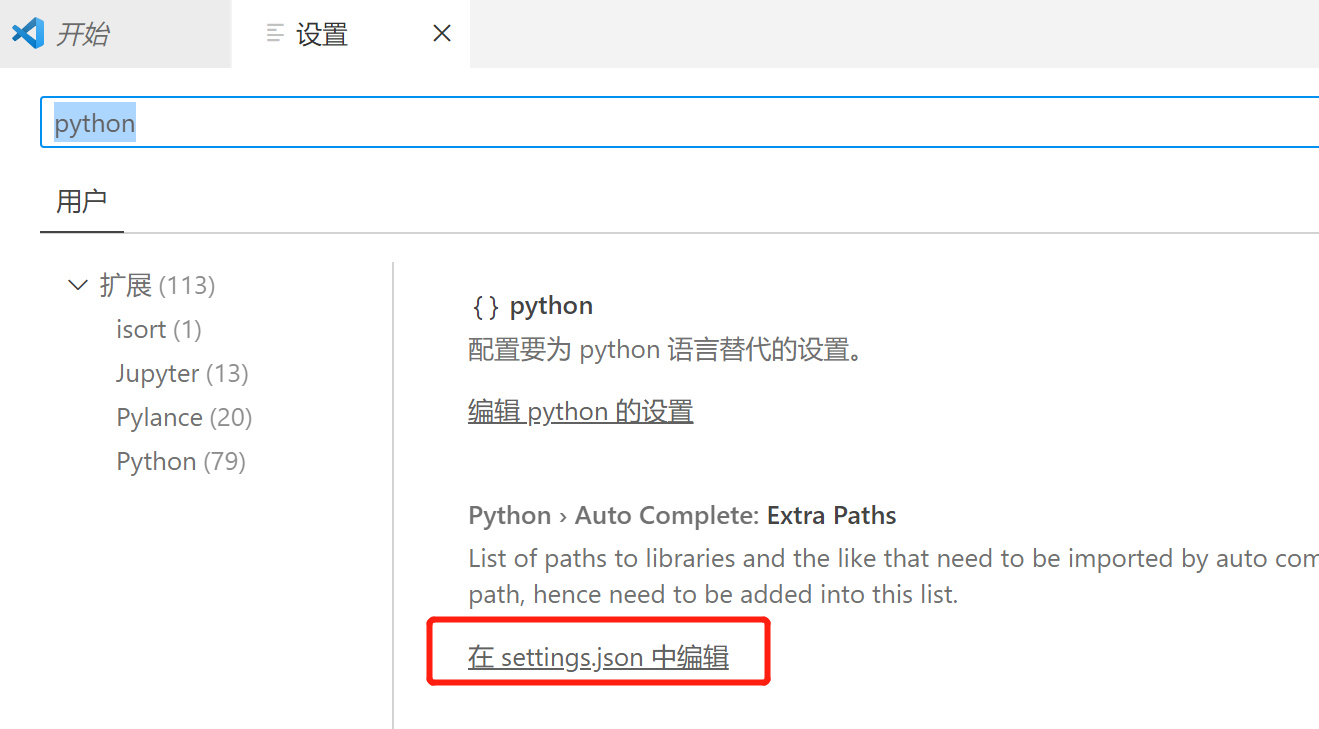The image size is (1319, 729).
Task: Click the settings file icon on 设置 tab
Action: (275, 34)
